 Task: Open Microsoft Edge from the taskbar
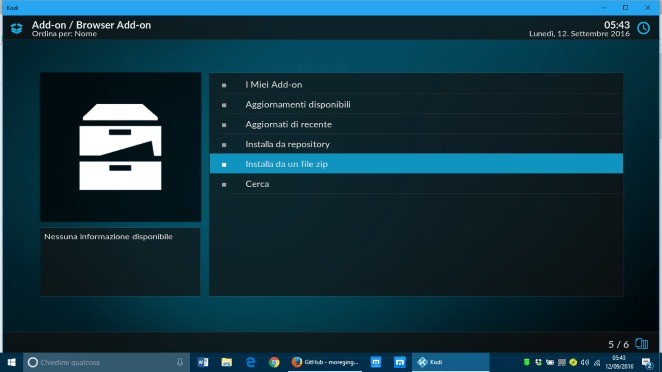point(251,362)
